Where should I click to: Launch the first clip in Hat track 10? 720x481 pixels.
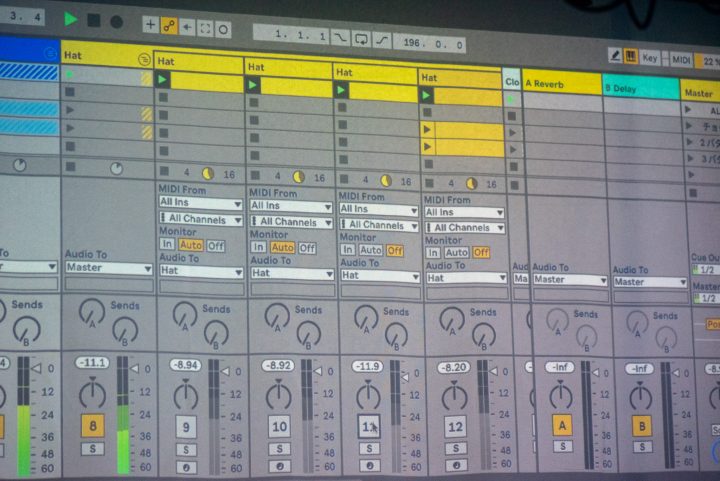253,85
